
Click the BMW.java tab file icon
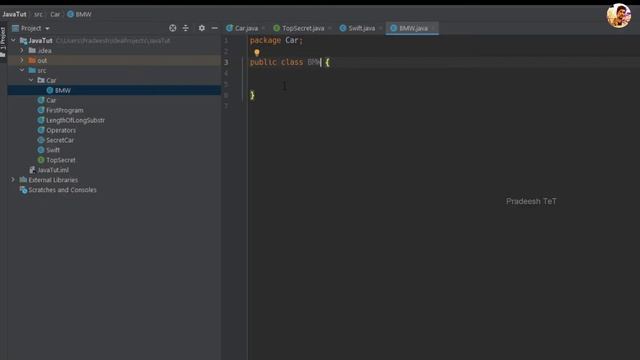tap(393, 28)
